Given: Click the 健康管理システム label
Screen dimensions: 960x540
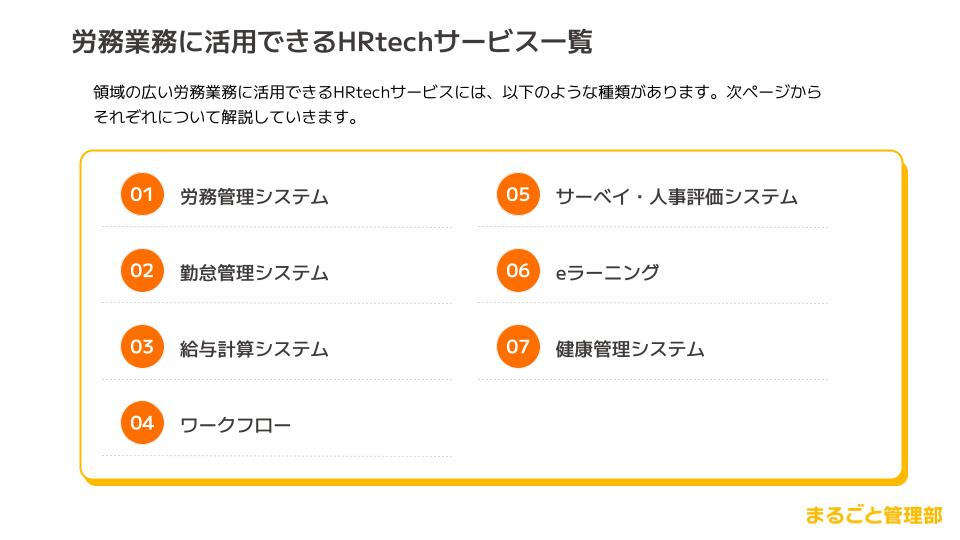Looking at the screenshot, I should [x=630, y=349].
